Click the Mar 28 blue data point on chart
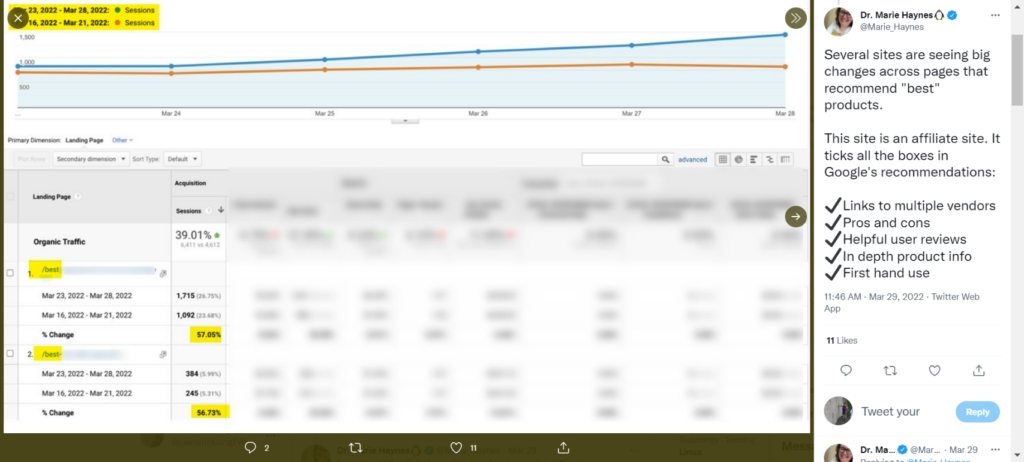This screenshot has height=462, width=1024. click(x=784, y=35)
